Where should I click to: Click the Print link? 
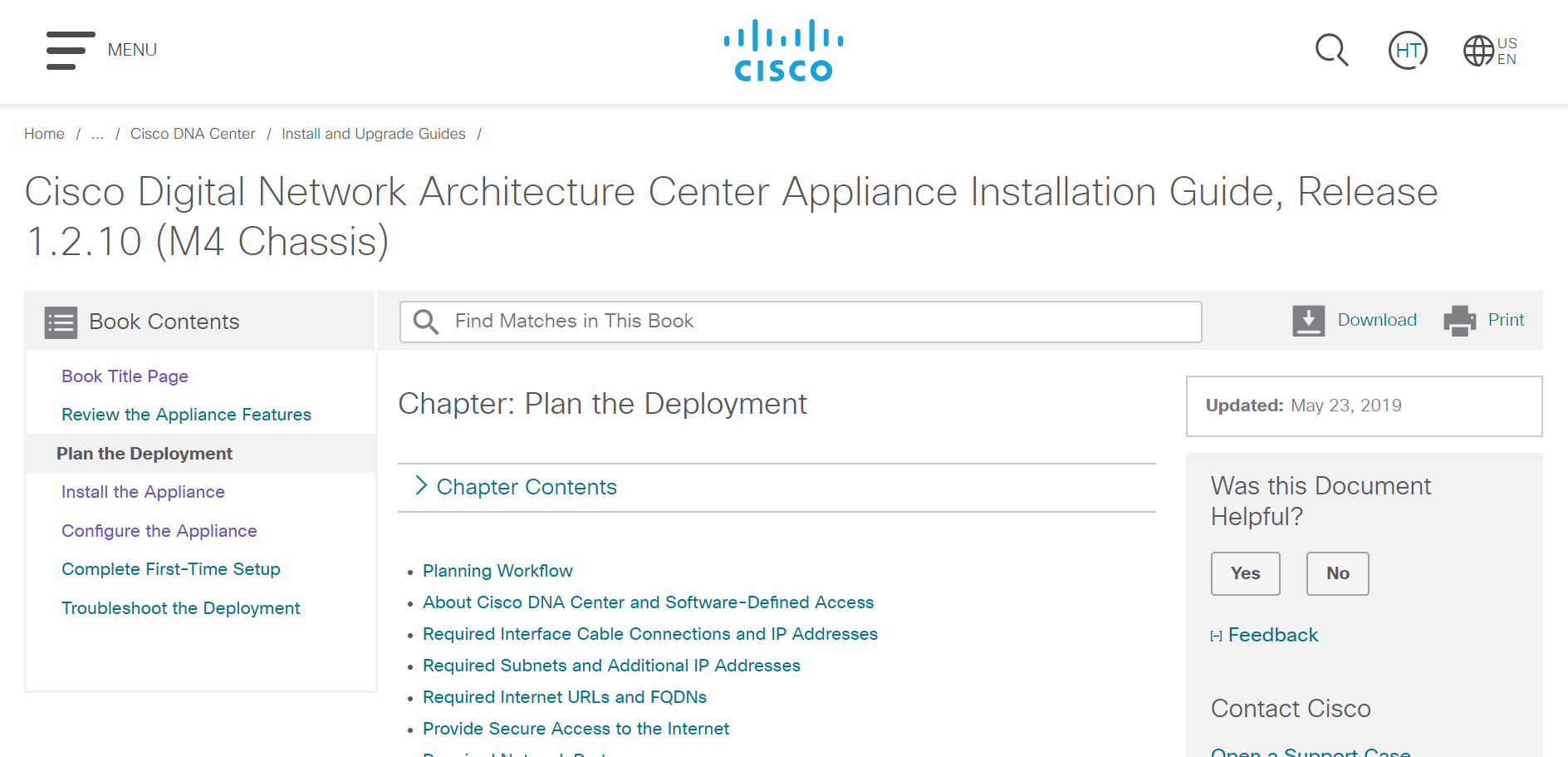point(1506,320)
